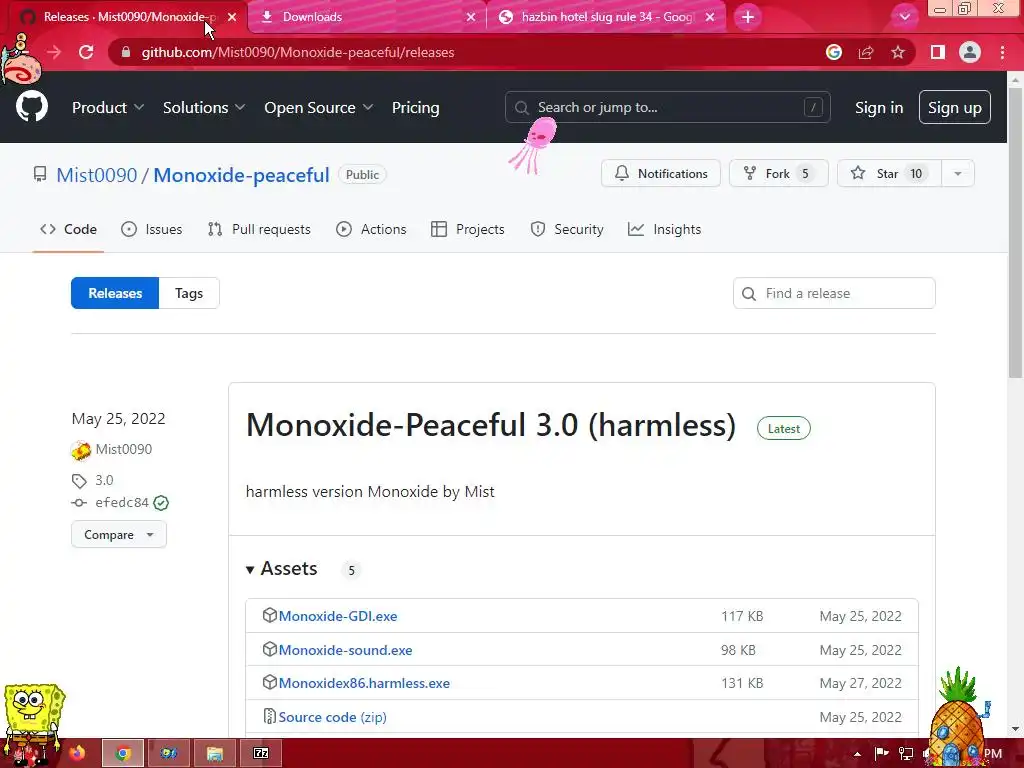Open the 3.0 tag link
The width and height of the screenshot is (1024, 768).
(104, 481)
